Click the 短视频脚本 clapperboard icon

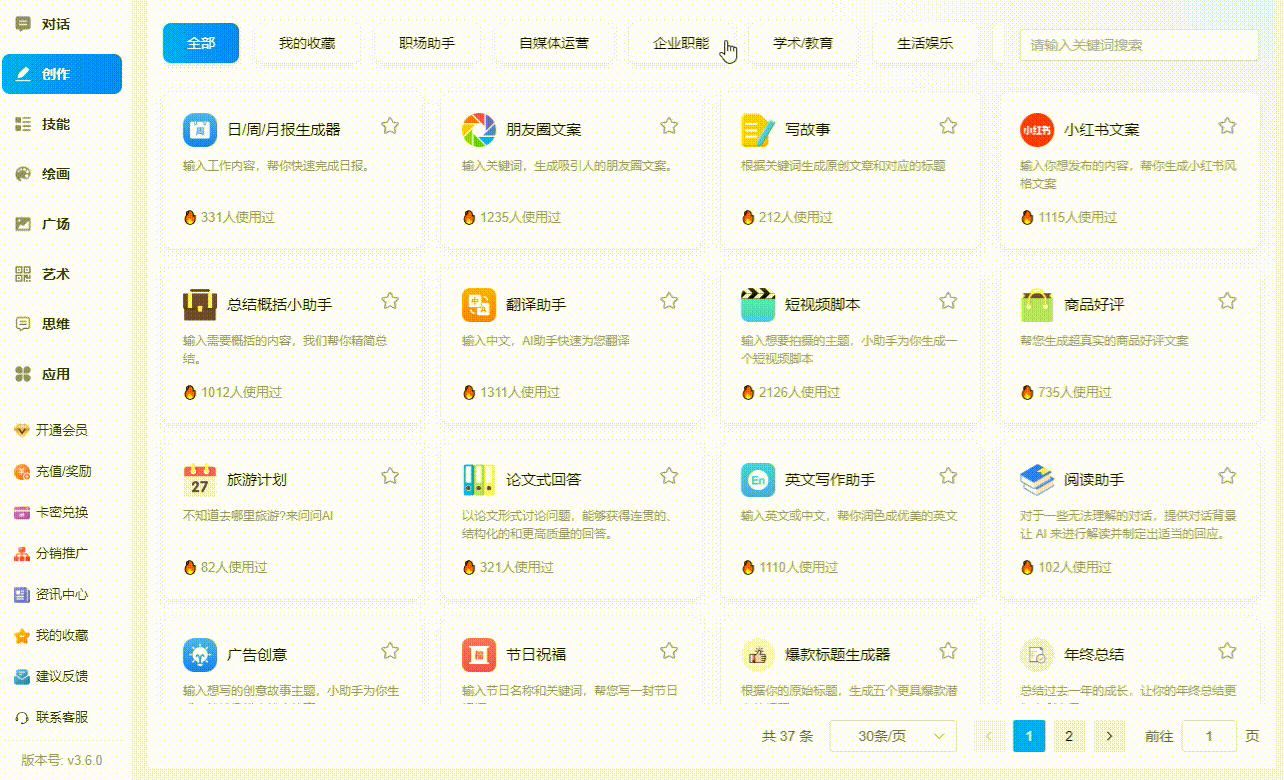point(758,305)
